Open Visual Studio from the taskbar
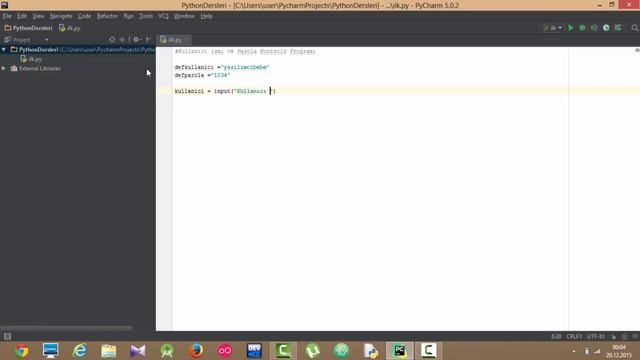Image resolution: width=640 pixels, height=360 pixels. coord(138,351)
